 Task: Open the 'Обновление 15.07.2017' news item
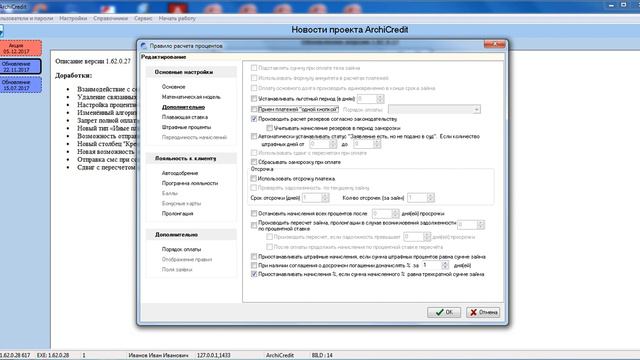(20, 85)
